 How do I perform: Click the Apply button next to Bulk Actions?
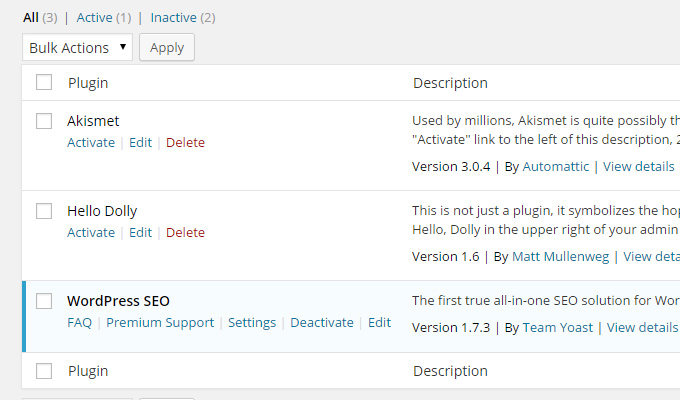point(167,47)
